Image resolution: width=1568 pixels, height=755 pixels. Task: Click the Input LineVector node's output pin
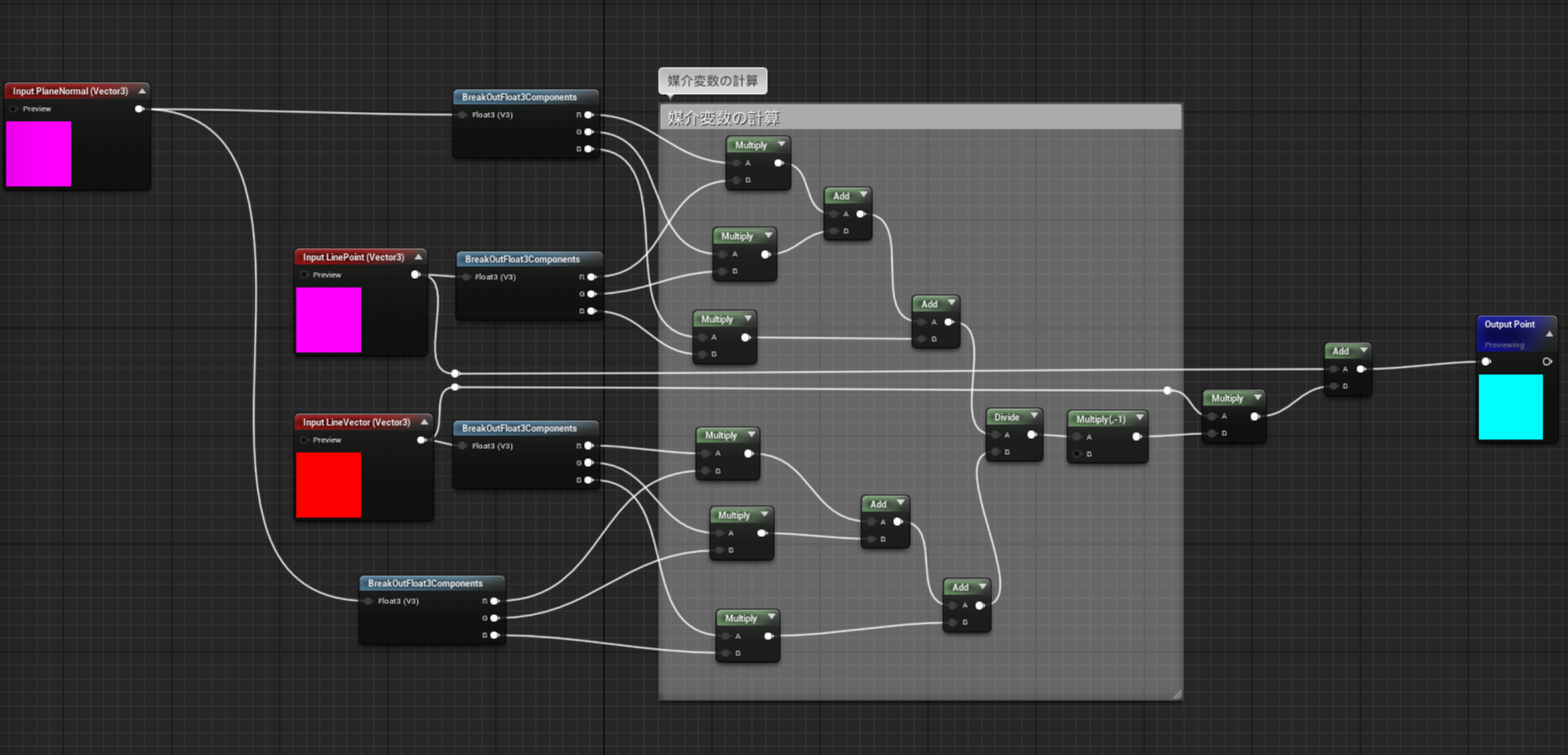pos(421,440)
